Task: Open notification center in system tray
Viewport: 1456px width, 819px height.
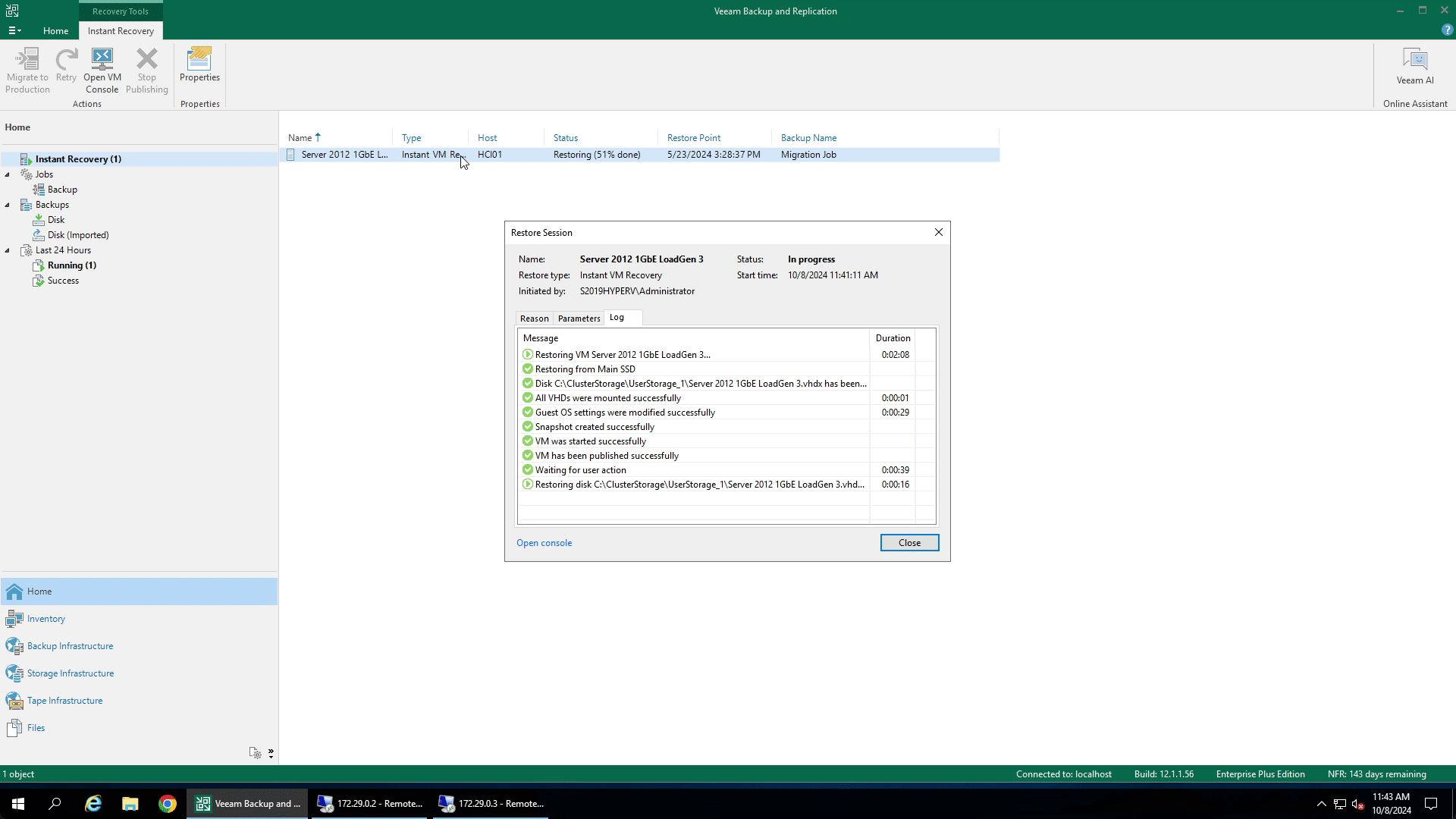Action: (x=1431, y=804)
